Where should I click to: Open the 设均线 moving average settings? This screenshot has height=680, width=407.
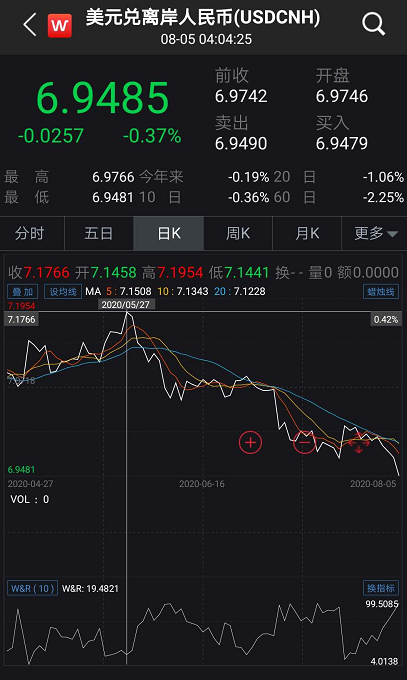click(63, 291)
